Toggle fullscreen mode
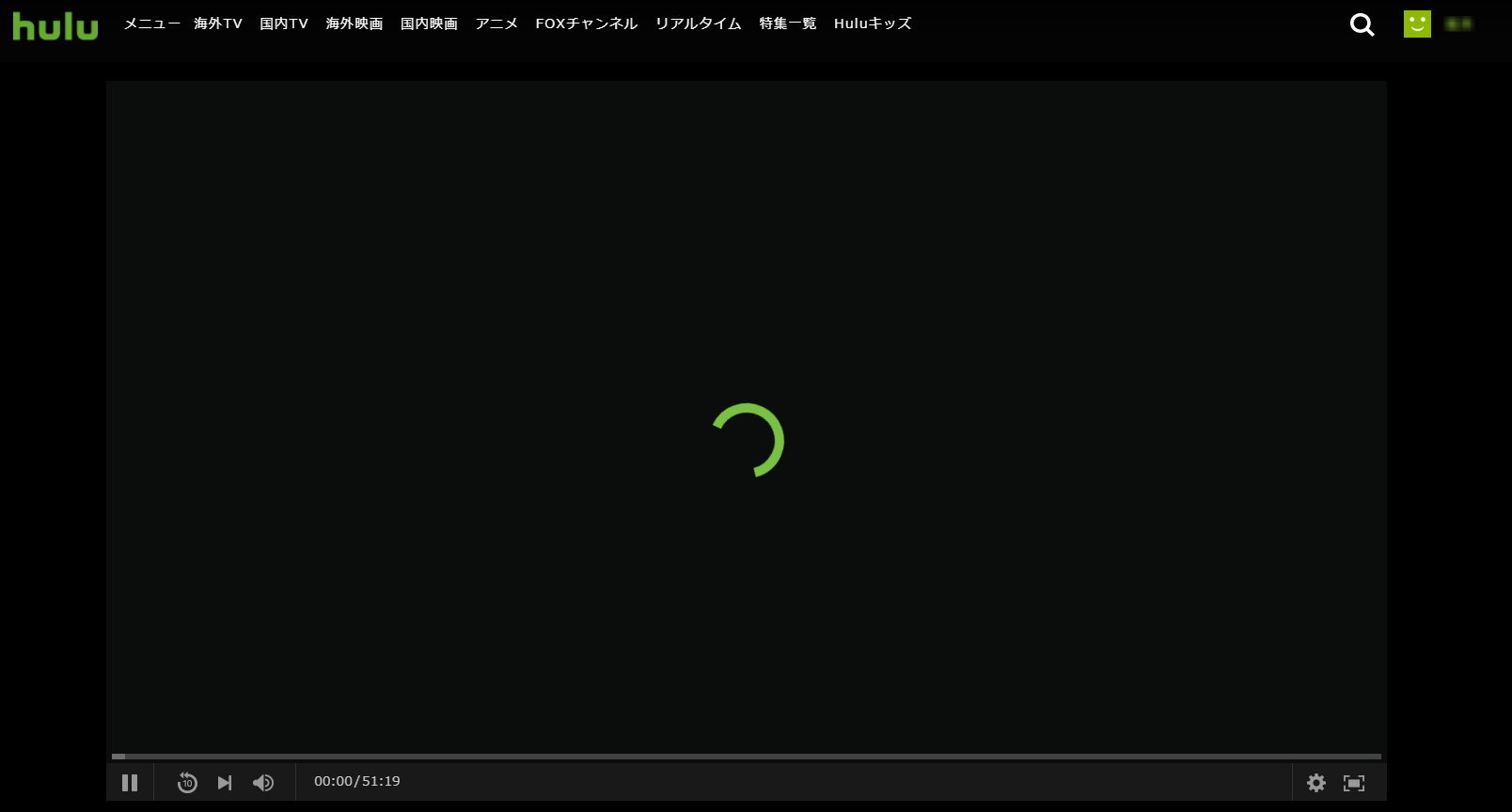Image resolution: width=1512 pixels, height=812 pixels. click(x=1353, y=782)
